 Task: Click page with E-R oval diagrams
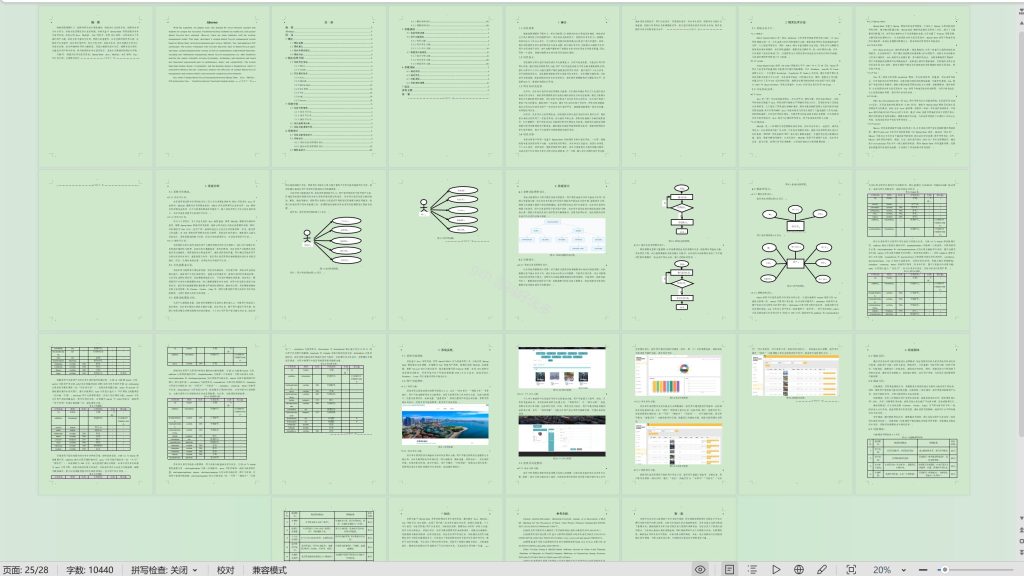pos(795,250)
